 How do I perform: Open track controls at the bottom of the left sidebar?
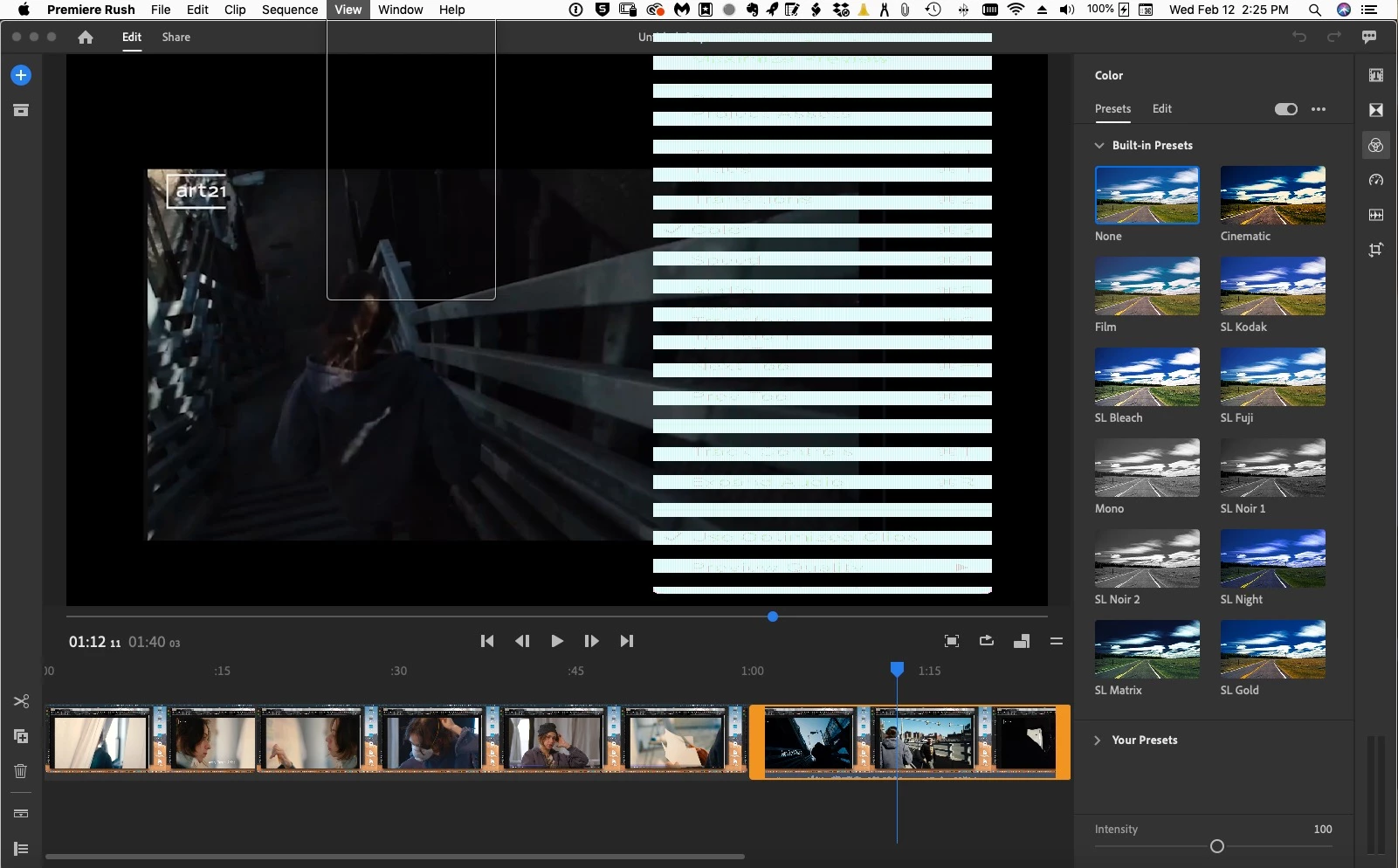(x=21, y=849)
